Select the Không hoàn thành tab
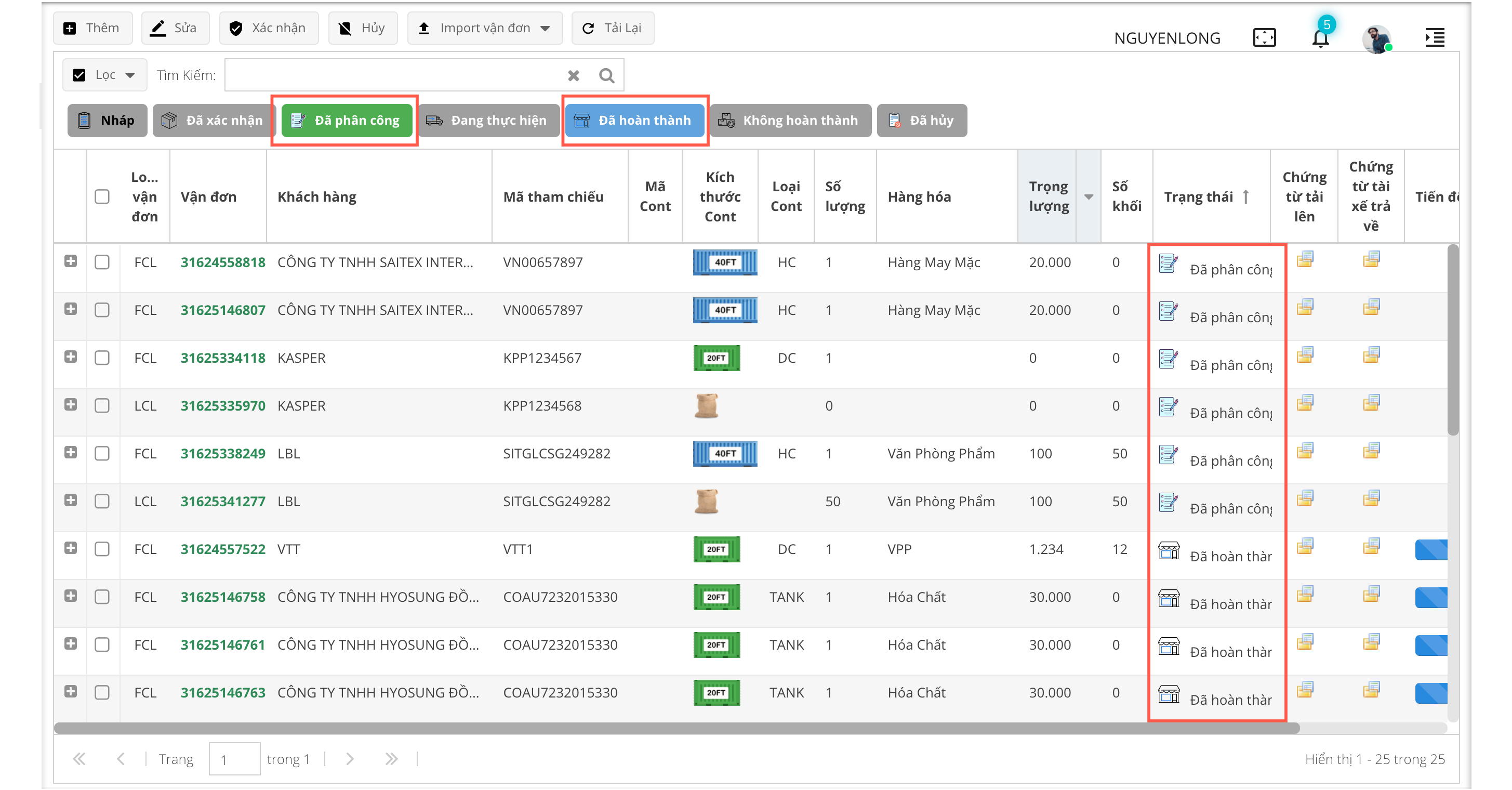1512x790 pixels. pyautogui.click(x=790, y=121)
